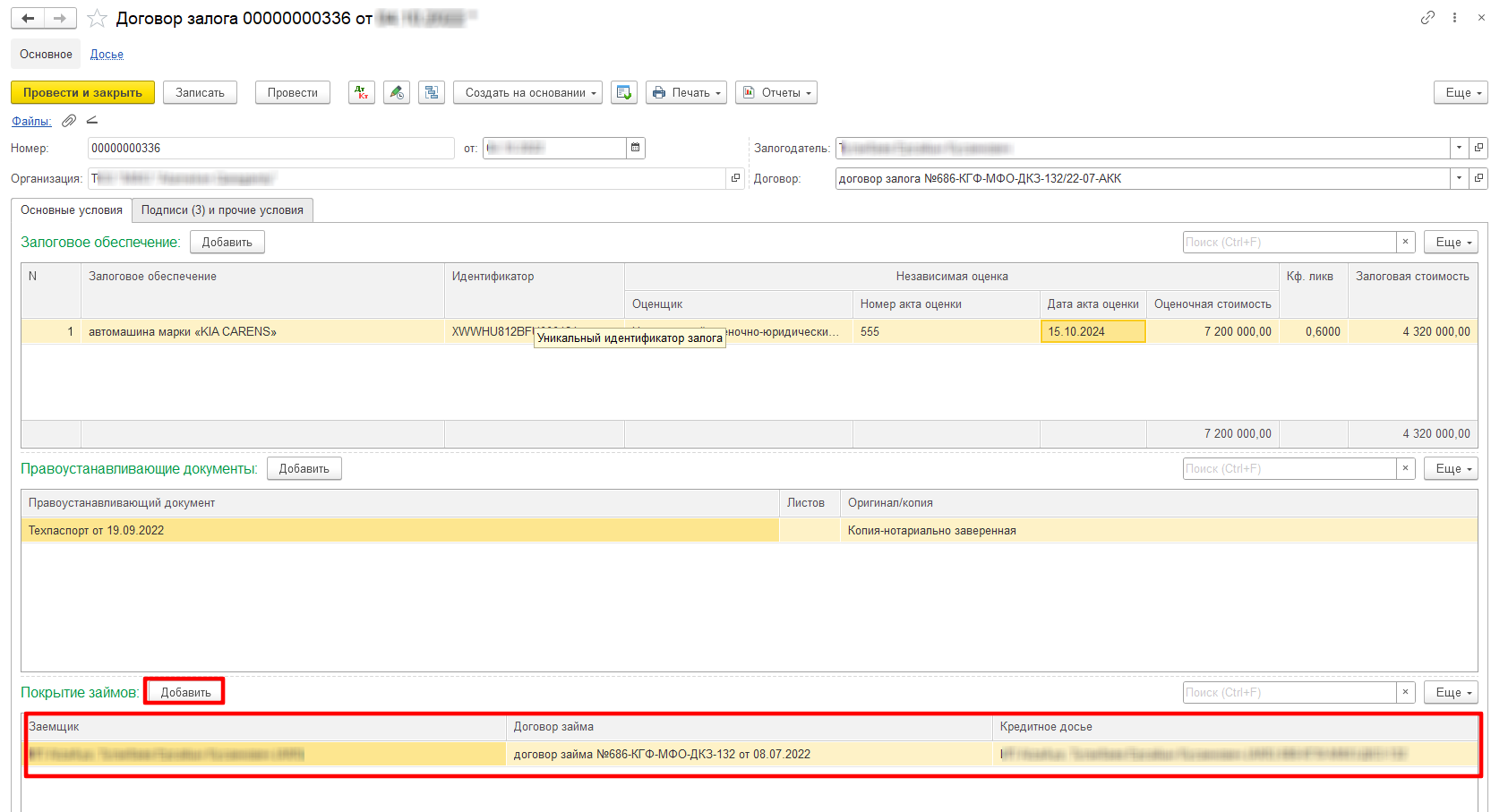Show Дт/Кт postings of the document
The width and height of the screenshot is (1491, 812).
point(362,92)
